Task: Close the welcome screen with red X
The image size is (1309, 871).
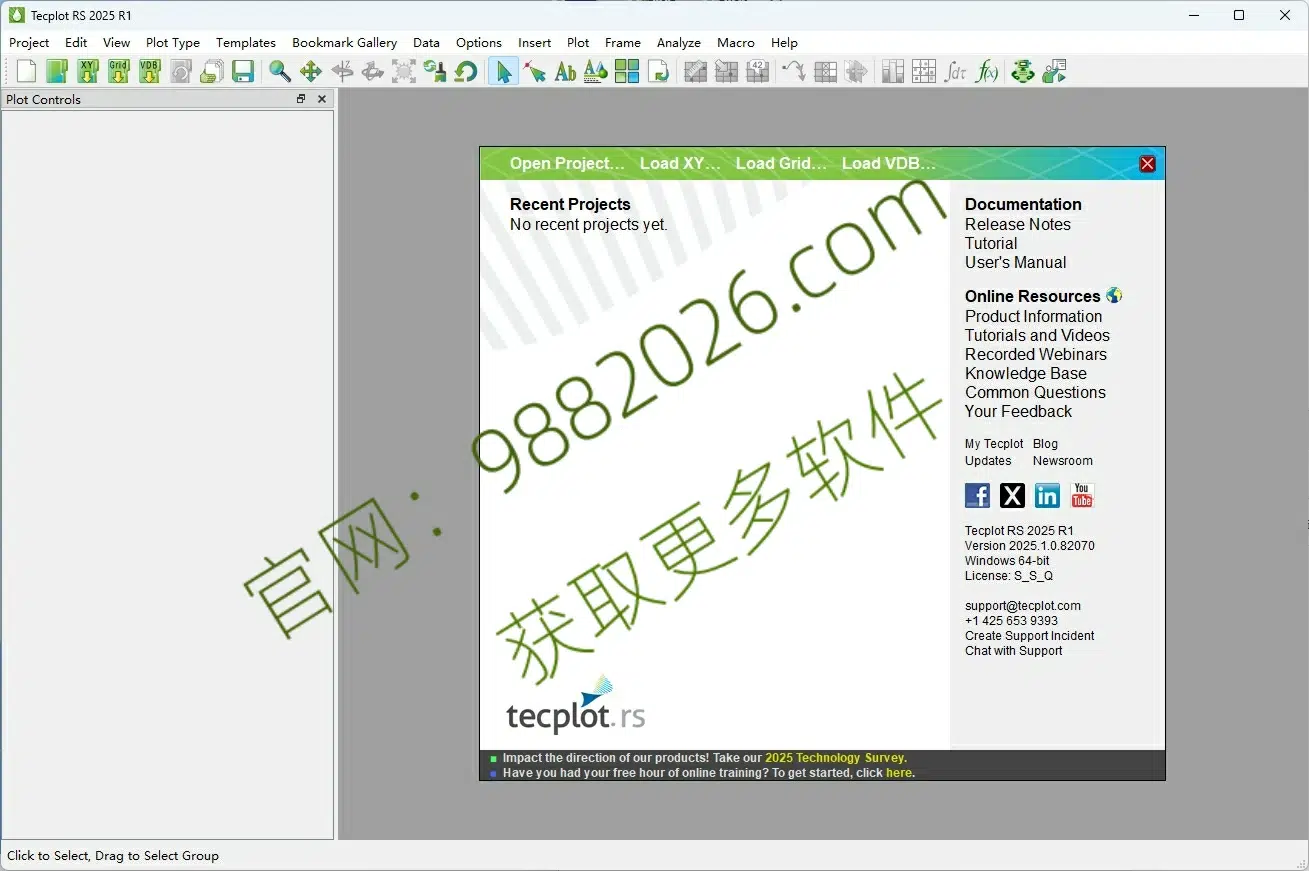Action: pyautogui.click(x=1147, y=164)
